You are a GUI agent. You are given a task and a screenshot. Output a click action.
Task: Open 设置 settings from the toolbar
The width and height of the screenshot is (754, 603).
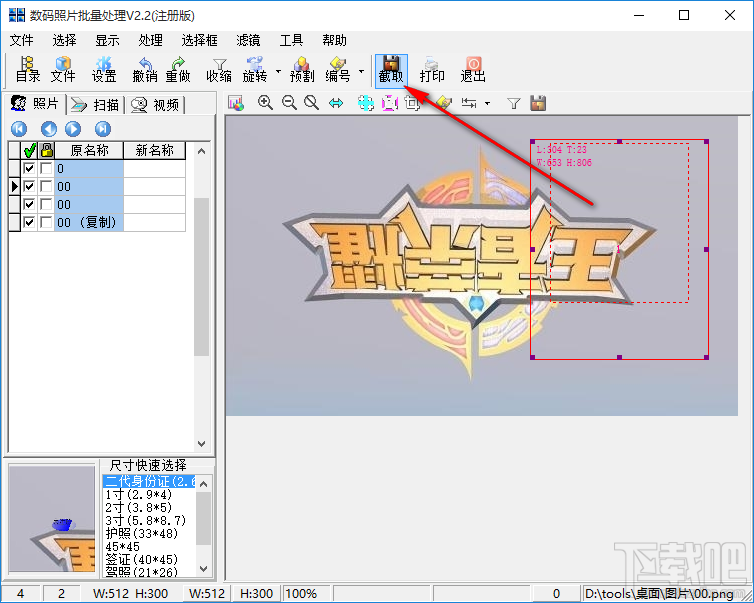104,70
